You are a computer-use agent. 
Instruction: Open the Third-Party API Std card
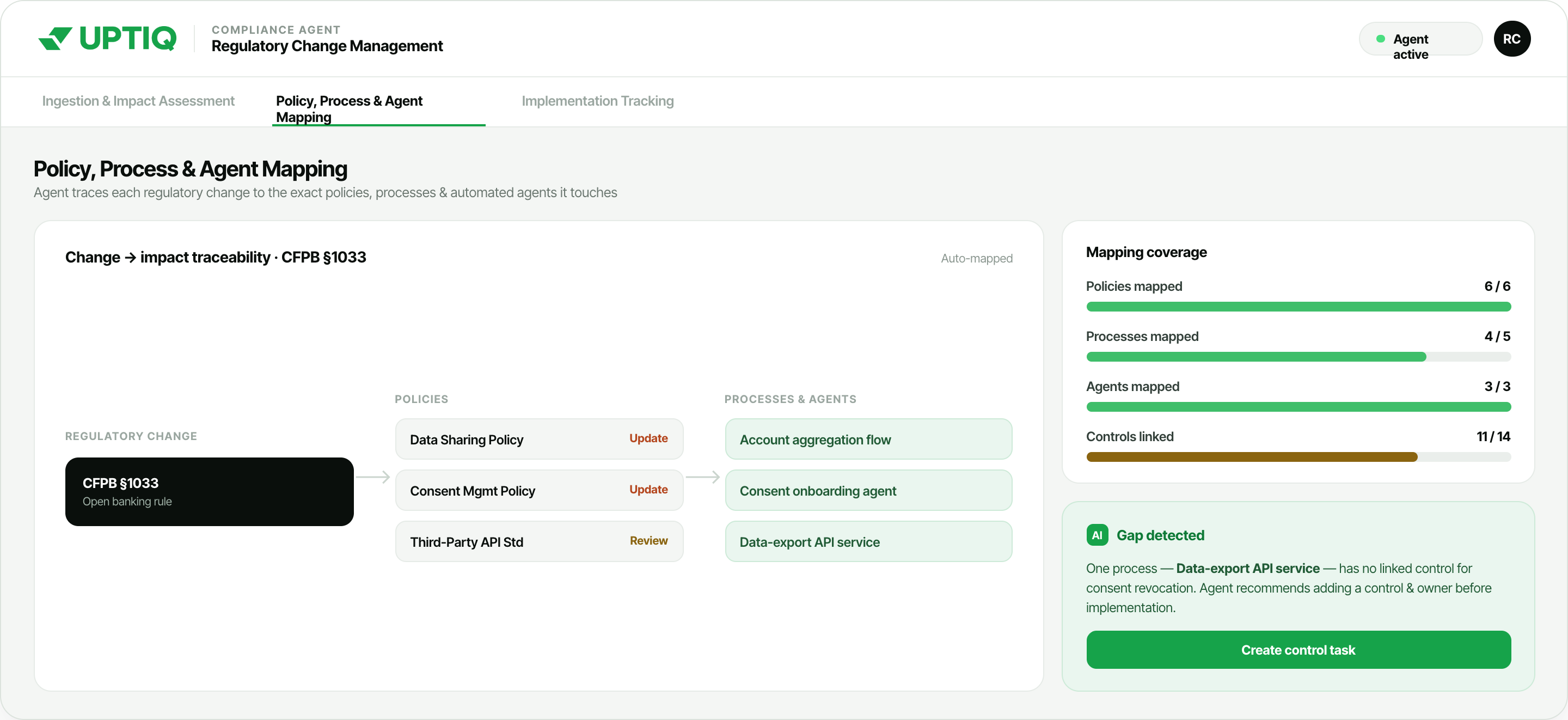[538, 541]
